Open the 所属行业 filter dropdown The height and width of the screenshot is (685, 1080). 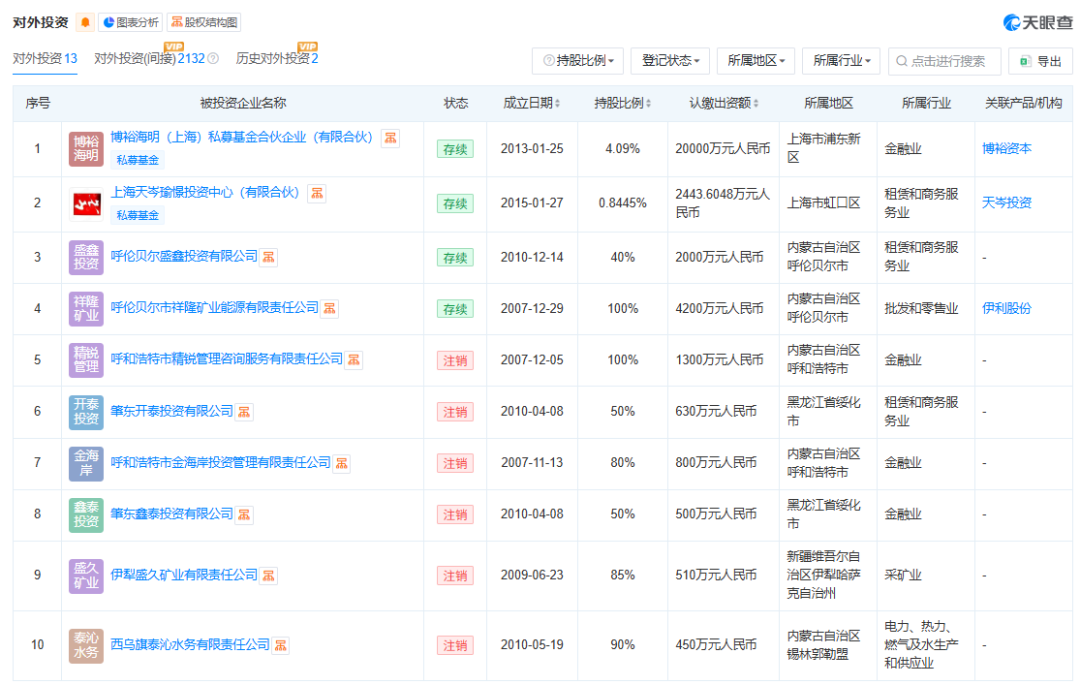pos(839,61)
